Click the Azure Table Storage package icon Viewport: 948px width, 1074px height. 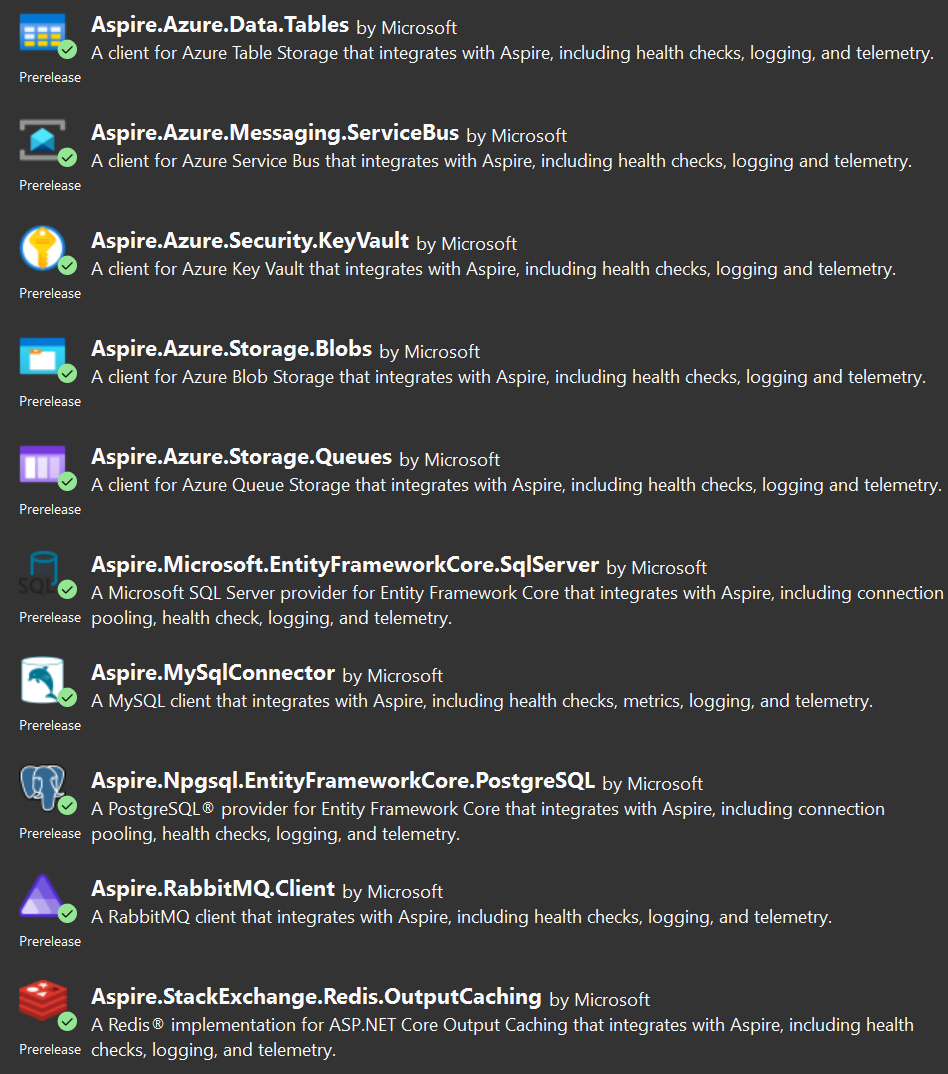(42, 32)
